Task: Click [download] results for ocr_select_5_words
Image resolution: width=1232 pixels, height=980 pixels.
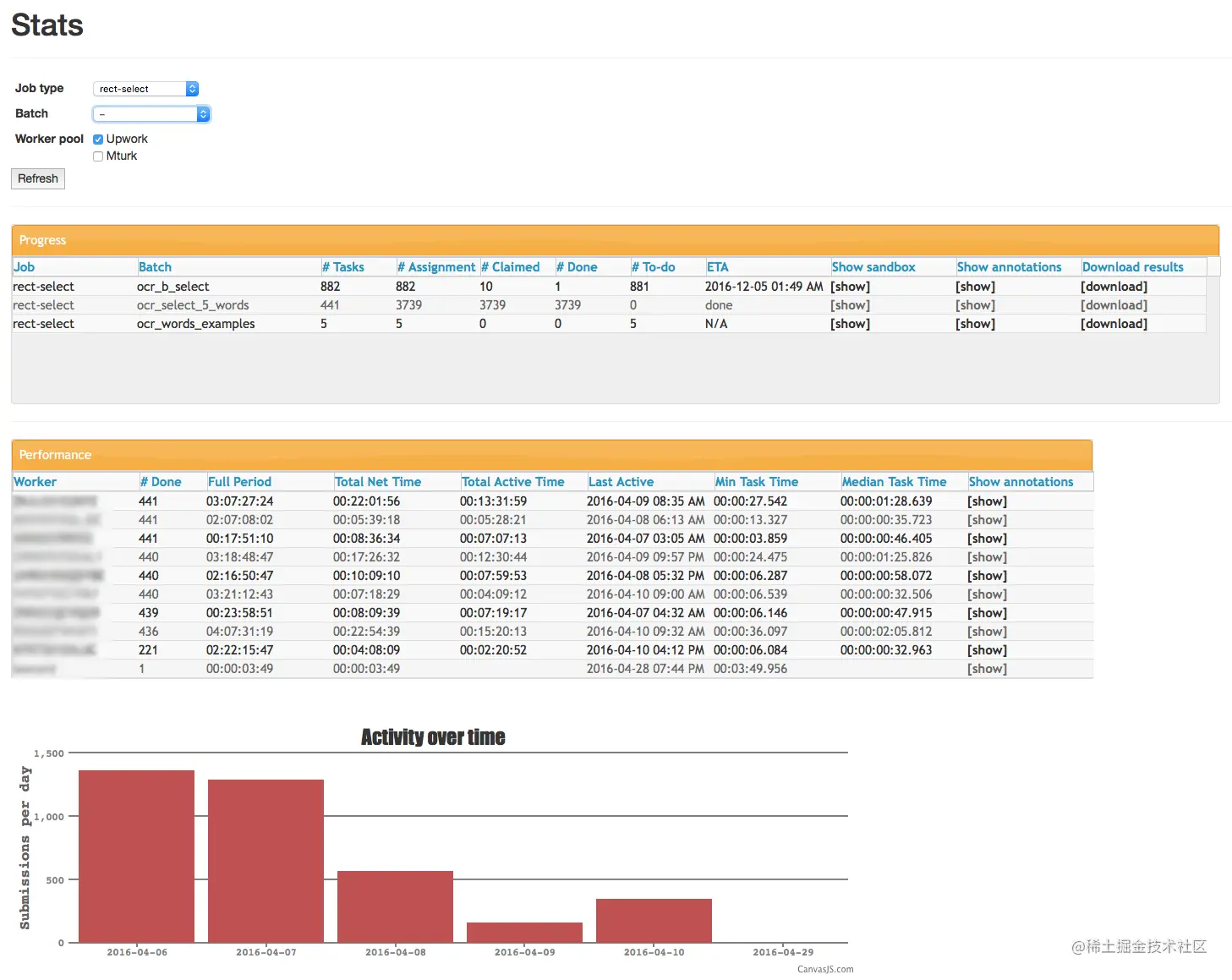Action: pyautogui.click(x=1114, y=304)
